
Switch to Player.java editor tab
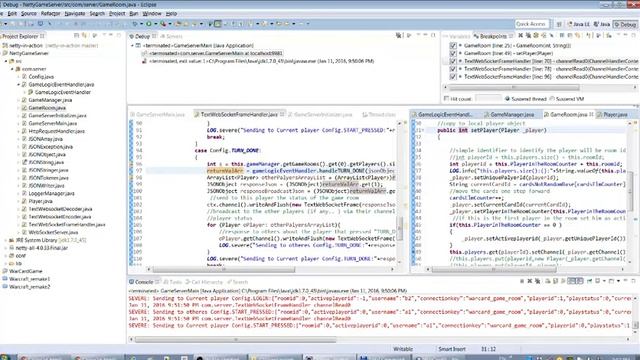pos(615,115)
